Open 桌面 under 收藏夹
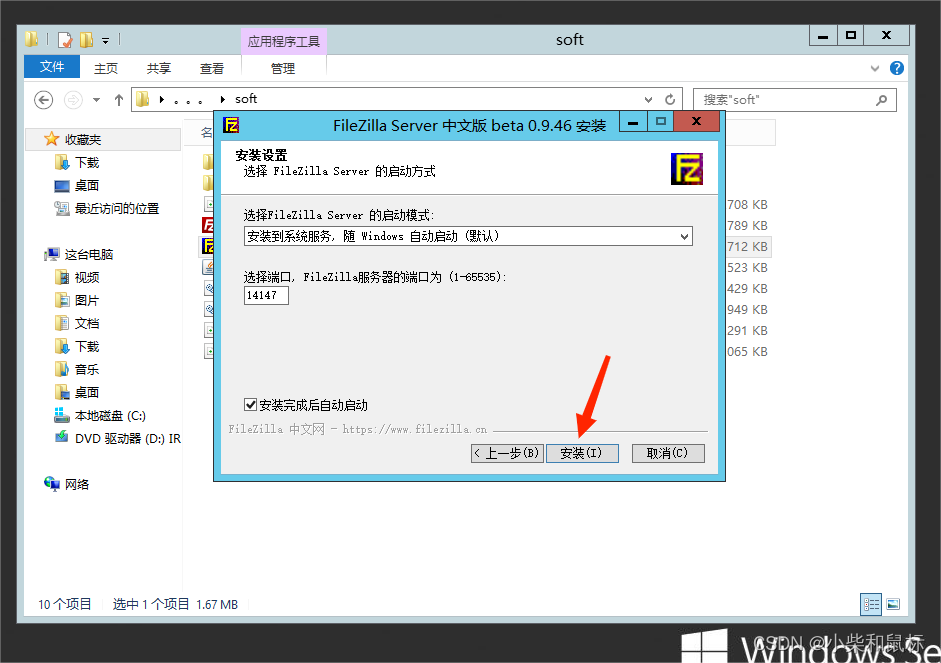 87,185
